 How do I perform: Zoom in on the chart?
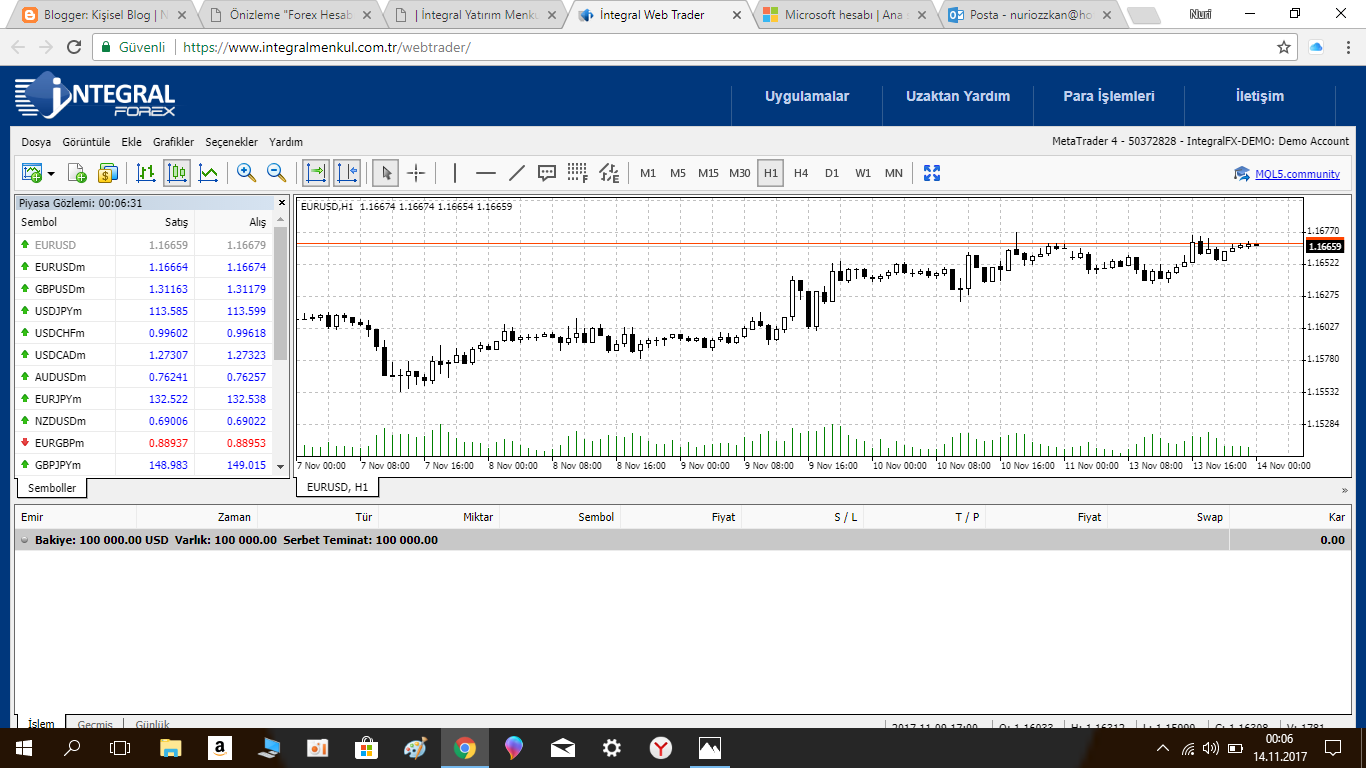(x=246, y=173)
